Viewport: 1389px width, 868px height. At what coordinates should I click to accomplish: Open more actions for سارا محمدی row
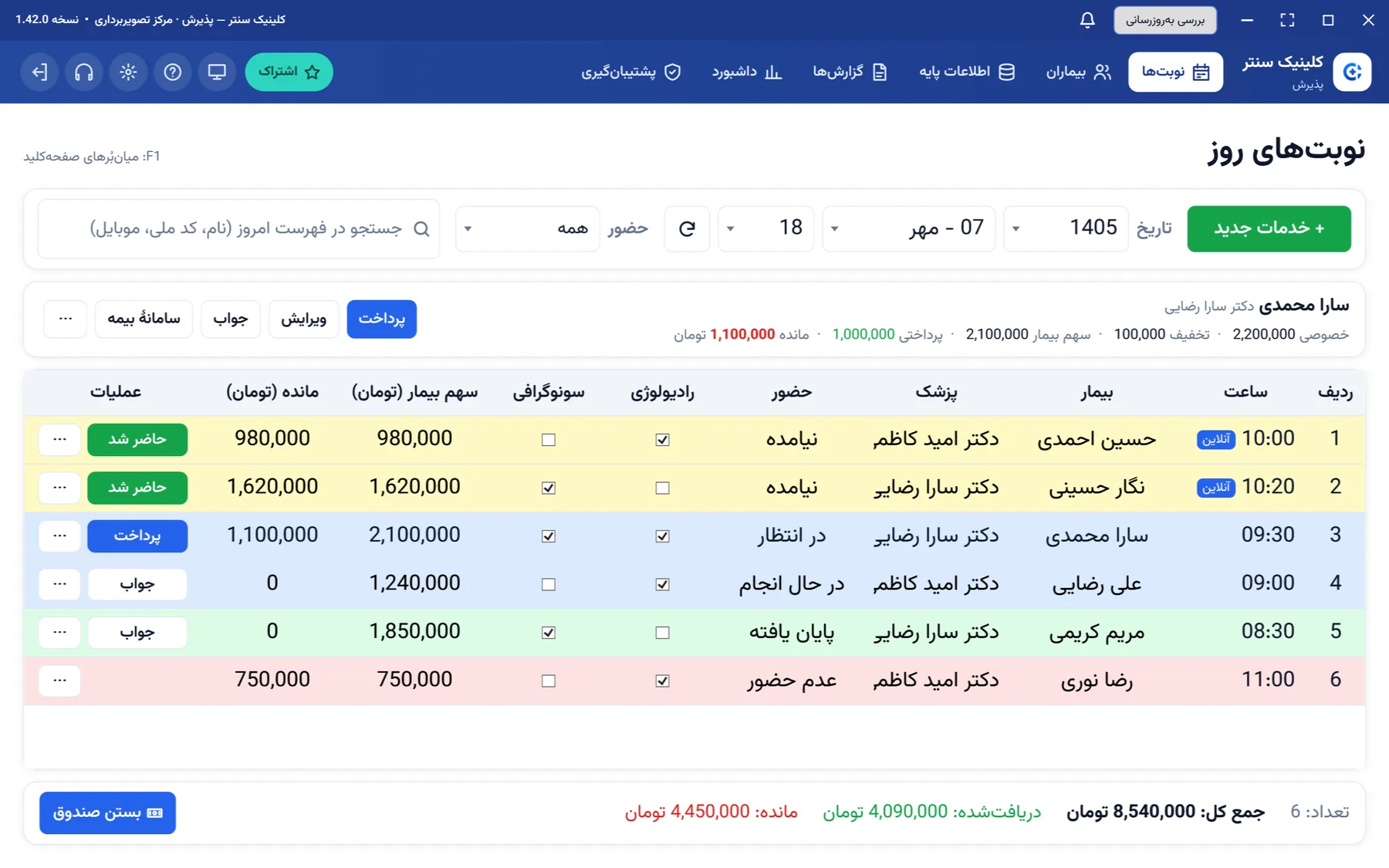point(59,535)
